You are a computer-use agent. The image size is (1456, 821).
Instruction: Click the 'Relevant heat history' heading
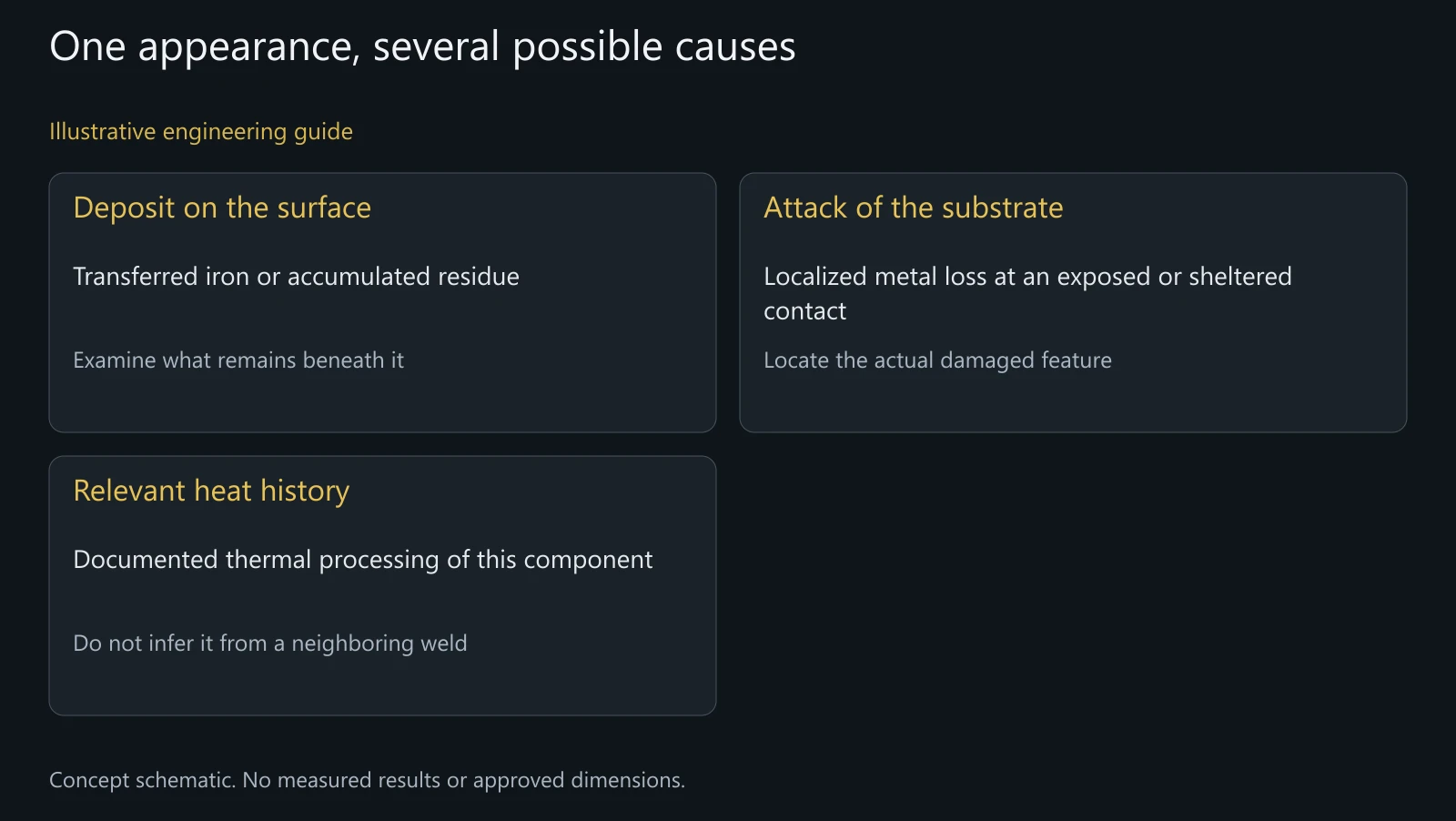(x=211, y=491)
